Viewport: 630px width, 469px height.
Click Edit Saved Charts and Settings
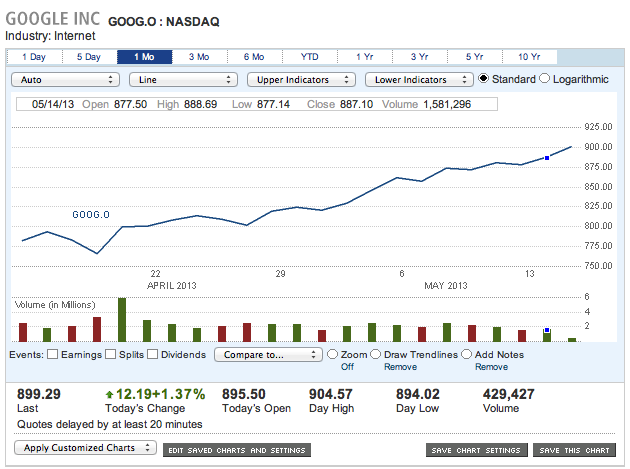[x=238, y=450]
